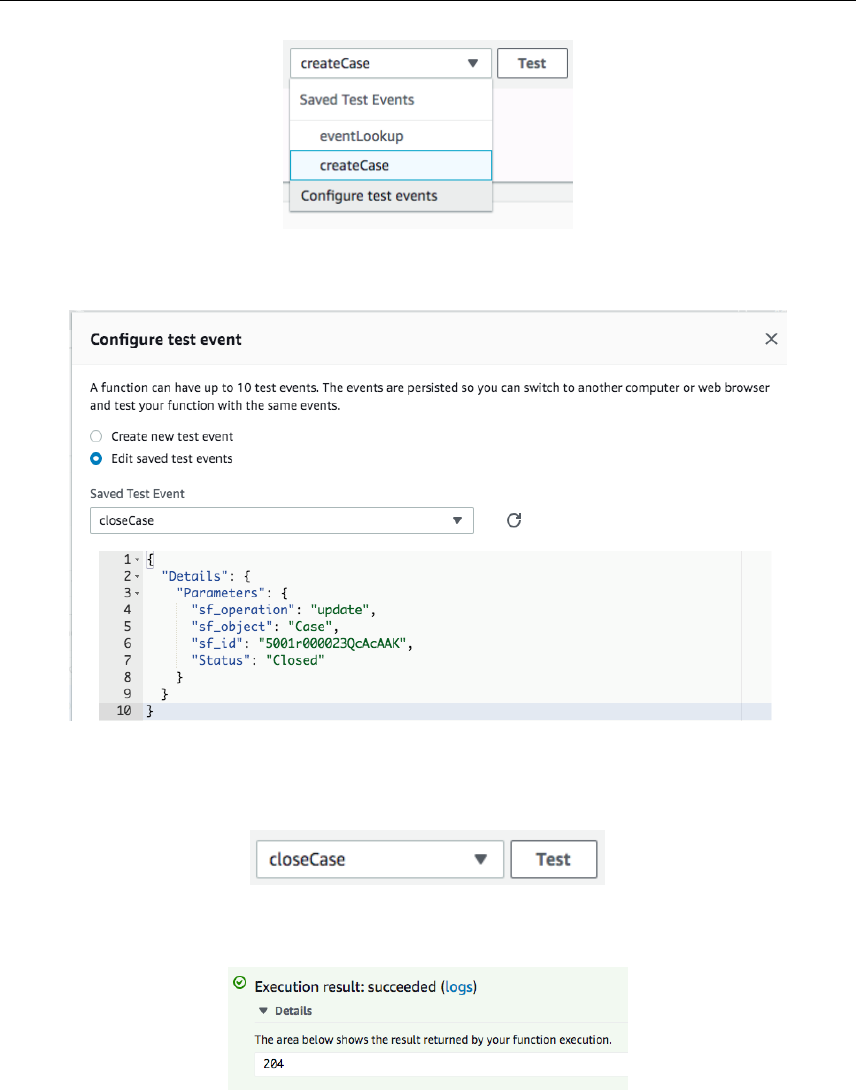Collapse the Parameters fold arrow on line 3
Viewport: 856px width, 1090px height.
tap(137, 593)
